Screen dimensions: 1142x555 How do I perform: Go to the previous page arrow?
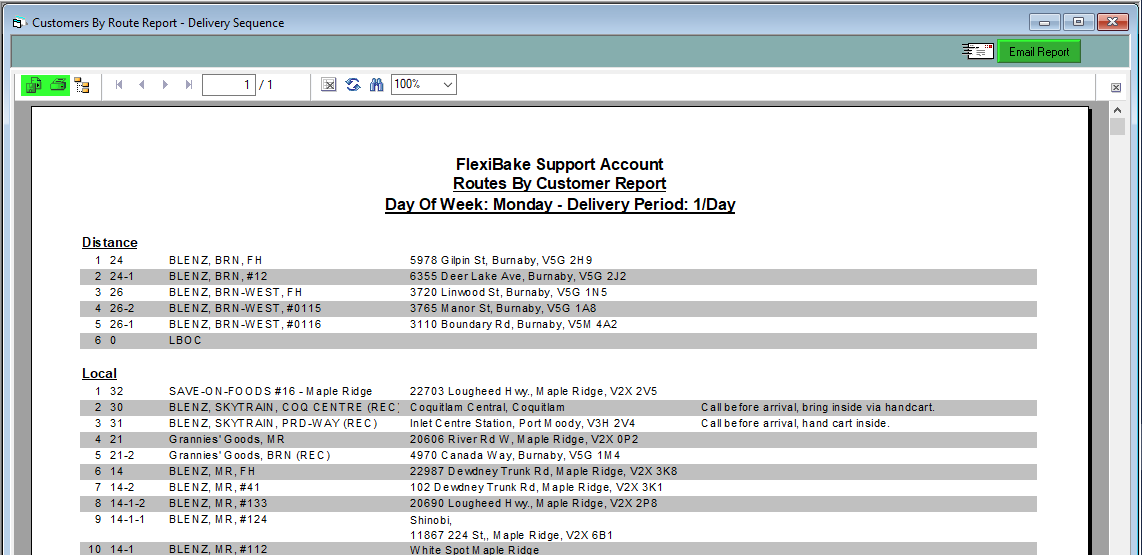coord(142,85)
